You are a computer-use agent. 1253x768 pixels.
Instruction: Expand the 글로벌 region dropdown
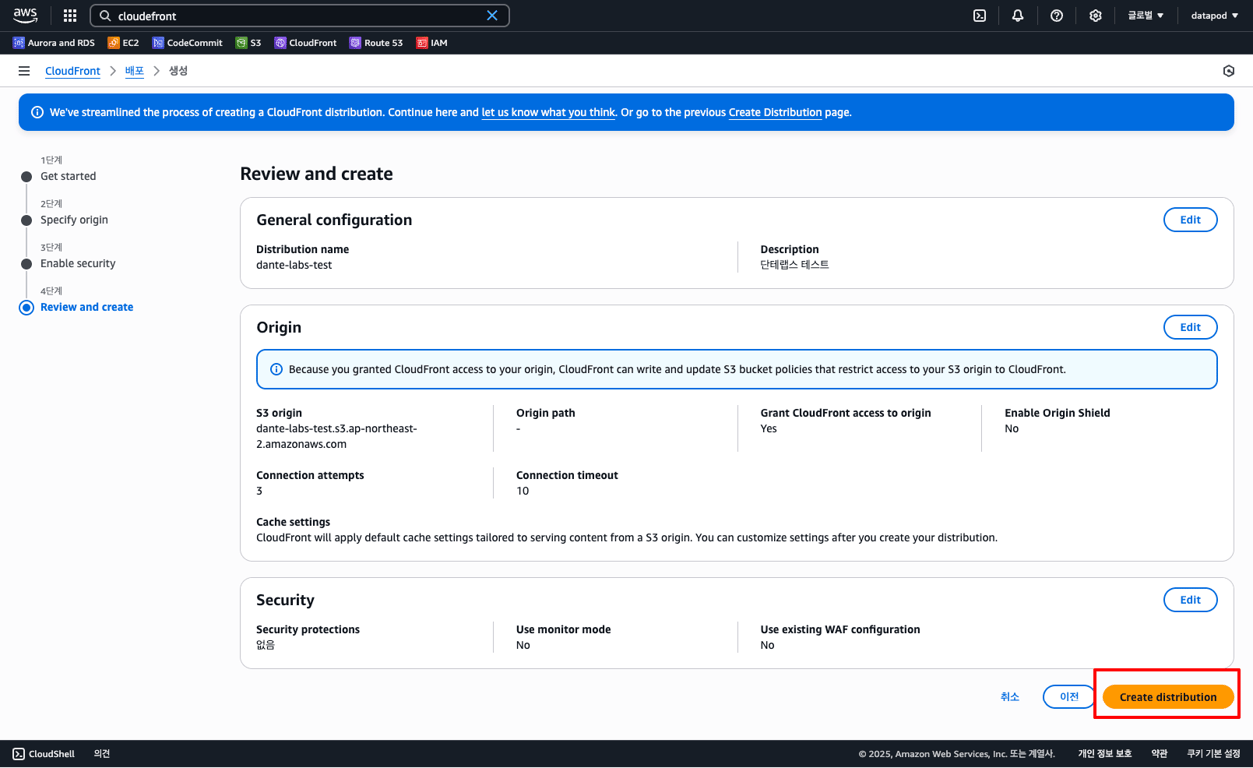1146,16
